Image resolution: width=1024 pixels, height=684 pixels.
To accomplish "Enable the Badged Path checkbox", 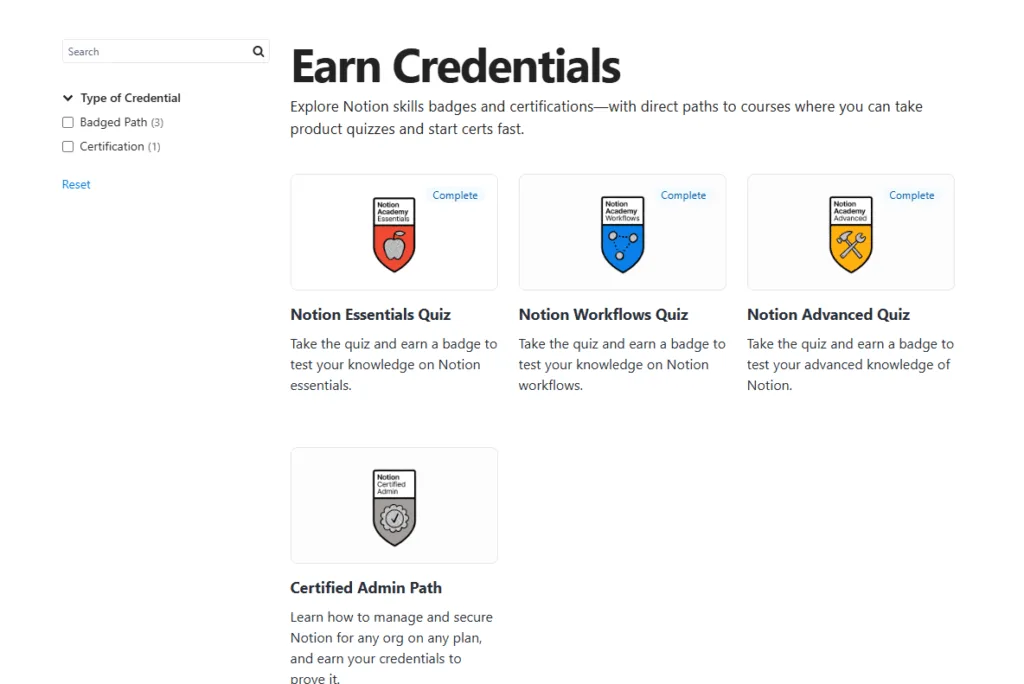I will point(68,123).
